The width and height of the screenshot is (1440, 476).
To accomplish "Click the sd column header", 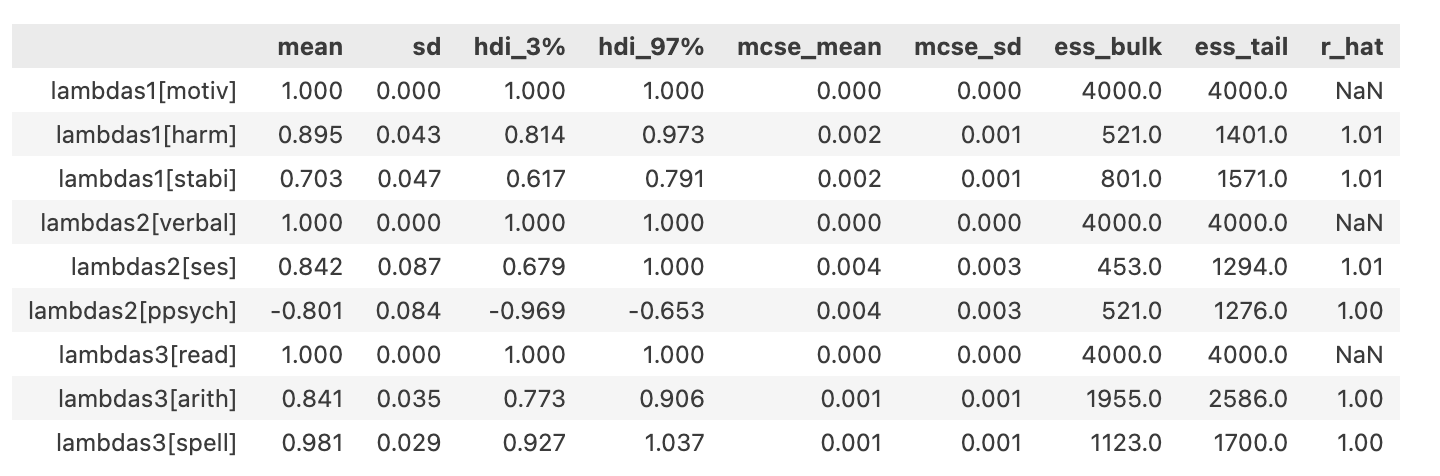I will (x=425, y=47).
